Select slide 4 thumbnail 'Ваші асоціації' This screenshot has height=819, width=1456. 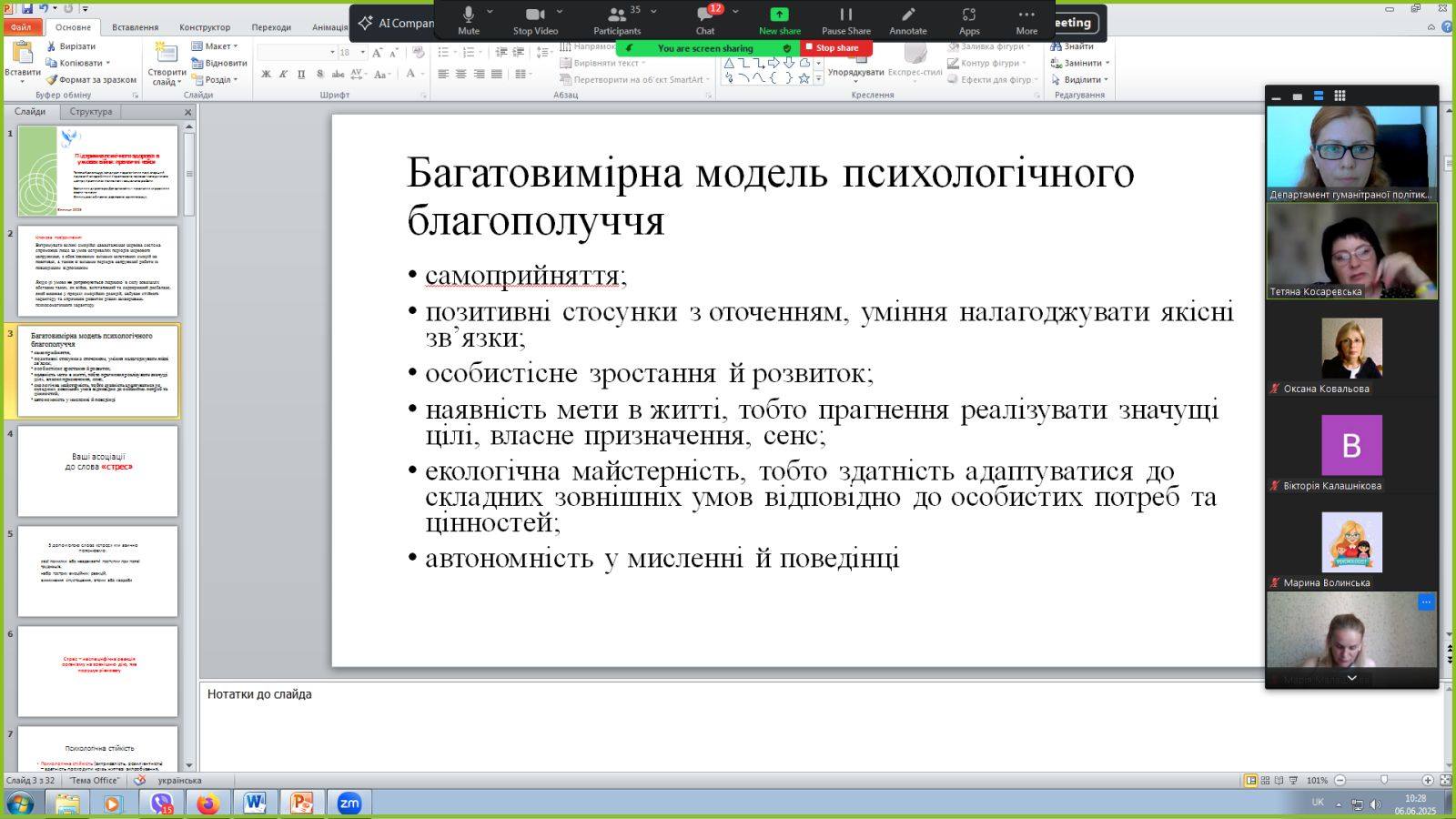98,470
